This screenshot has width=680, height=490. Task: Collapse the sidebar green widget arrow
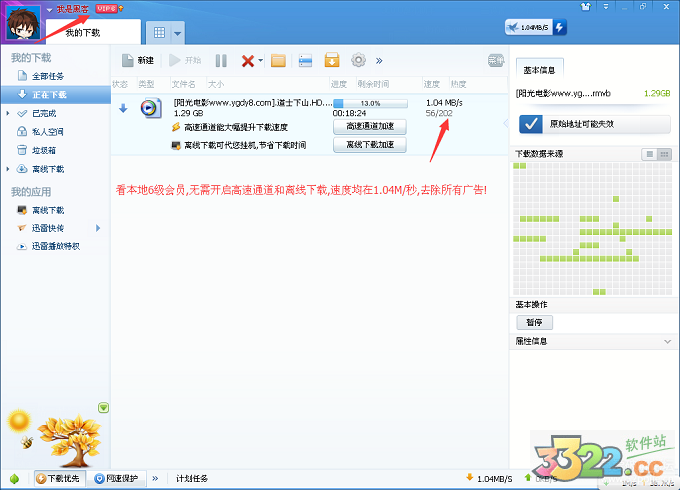pos(103,408)
